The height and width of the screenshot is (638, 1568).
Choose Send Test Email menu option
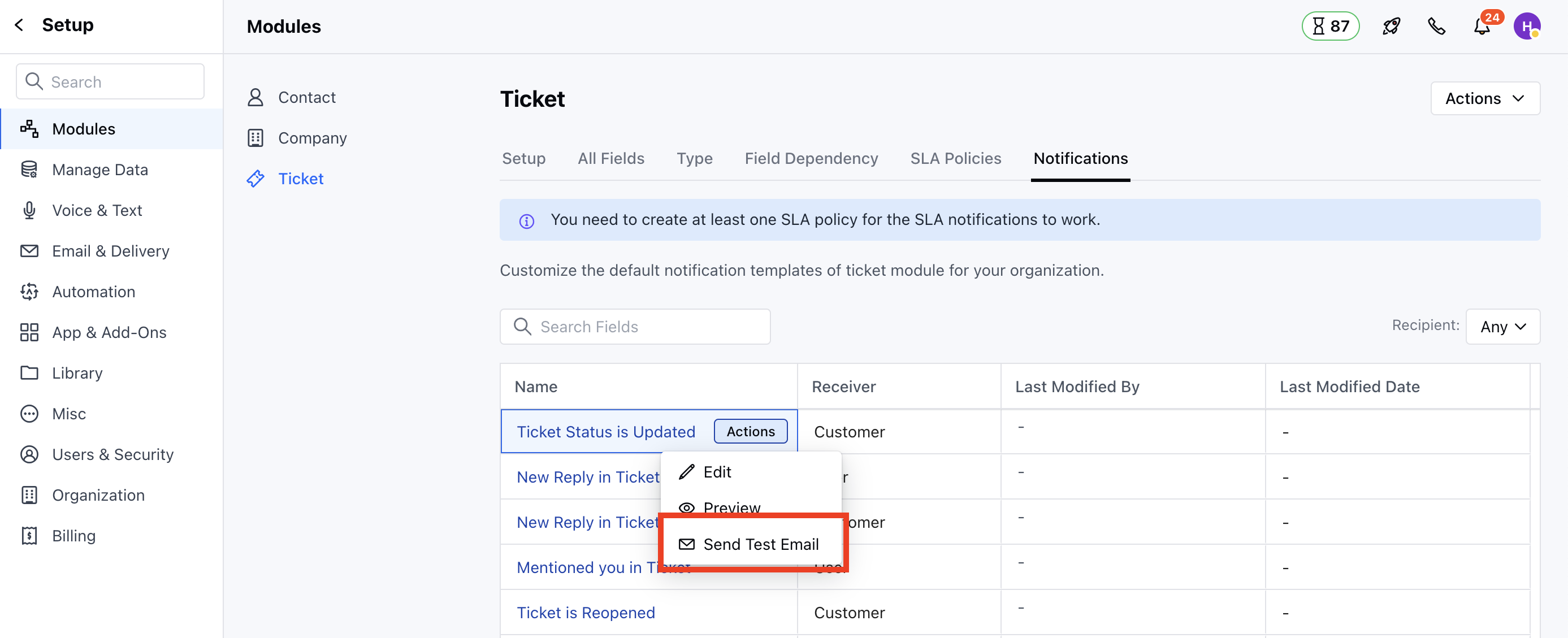coord(760,544)
